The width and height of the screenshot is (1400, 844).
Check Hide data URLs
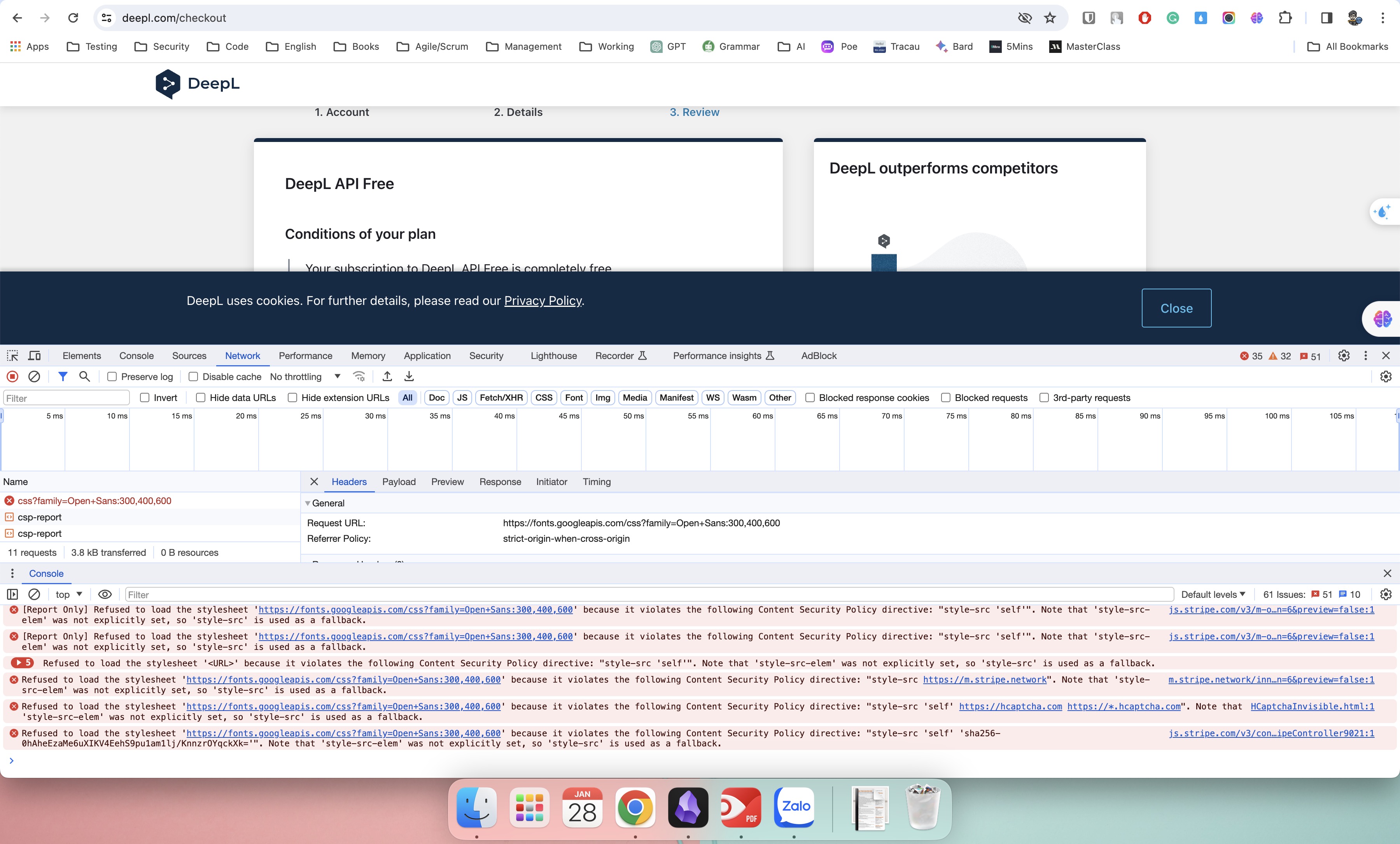pos(201,398)
